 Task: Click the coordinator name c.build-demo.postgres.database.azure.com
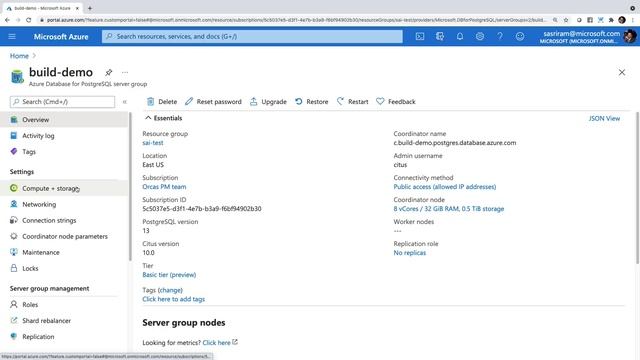coord(455,142)
